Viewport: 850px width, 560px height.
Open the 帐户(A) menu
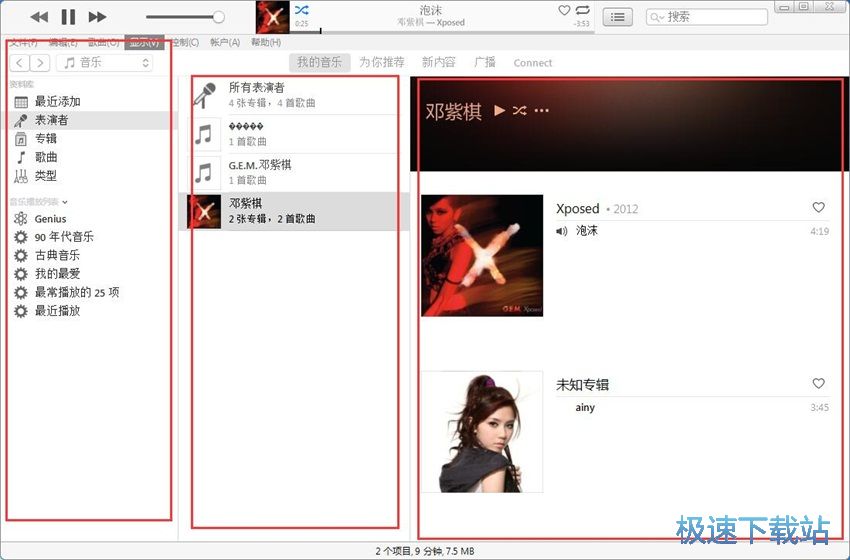pos(225,42)
